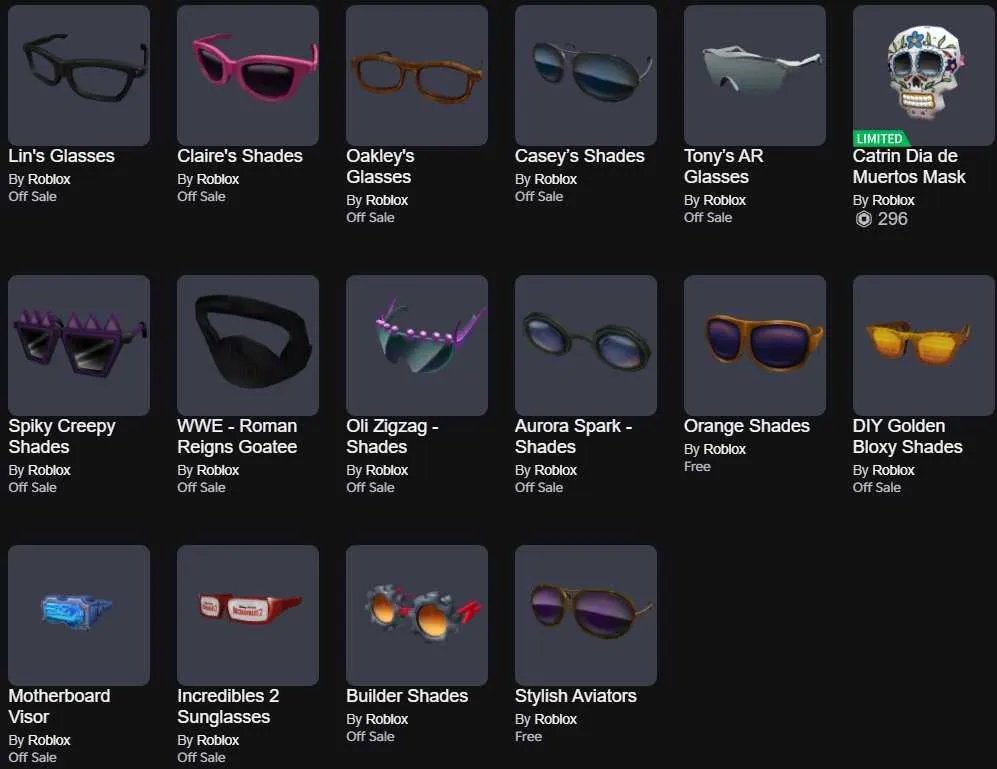The width and height of the screenshot is (997, 769).
Task: Open the Casey's Shades aviator image
Action: coord(586,75)
